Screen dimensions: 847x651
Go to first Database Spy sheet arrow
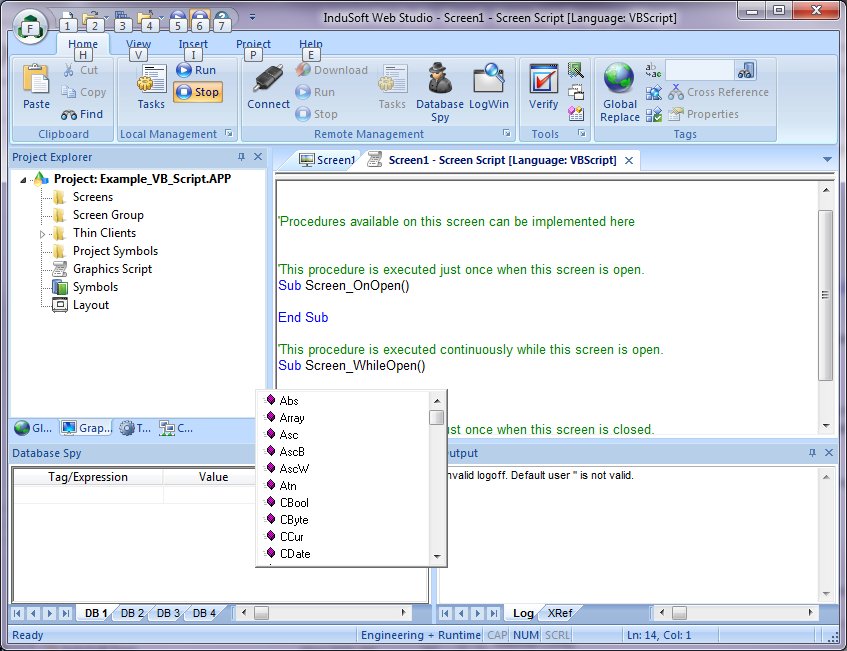[17, 613]
